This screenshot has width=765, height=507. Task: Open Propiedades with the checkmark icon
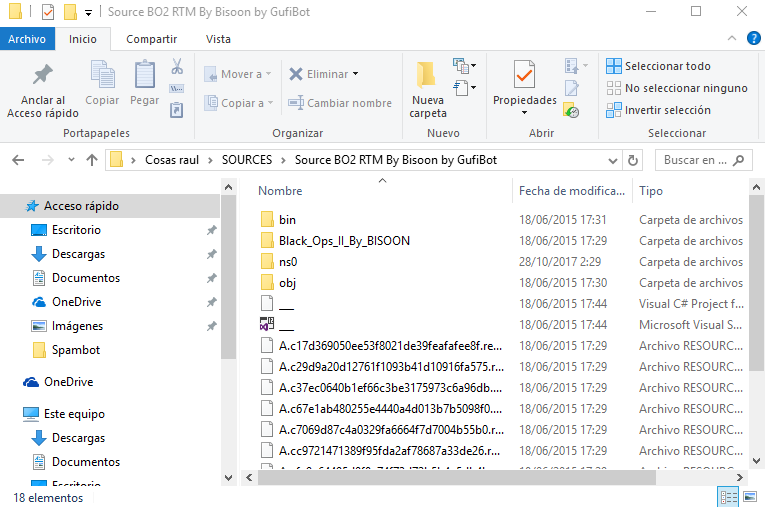pos(524,77)
